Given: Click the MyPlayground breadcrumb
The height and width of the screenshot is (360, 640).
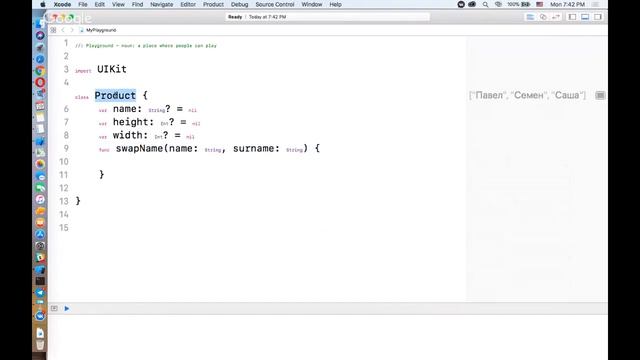Looking at the screenshot, I should (x=98, y=30).
